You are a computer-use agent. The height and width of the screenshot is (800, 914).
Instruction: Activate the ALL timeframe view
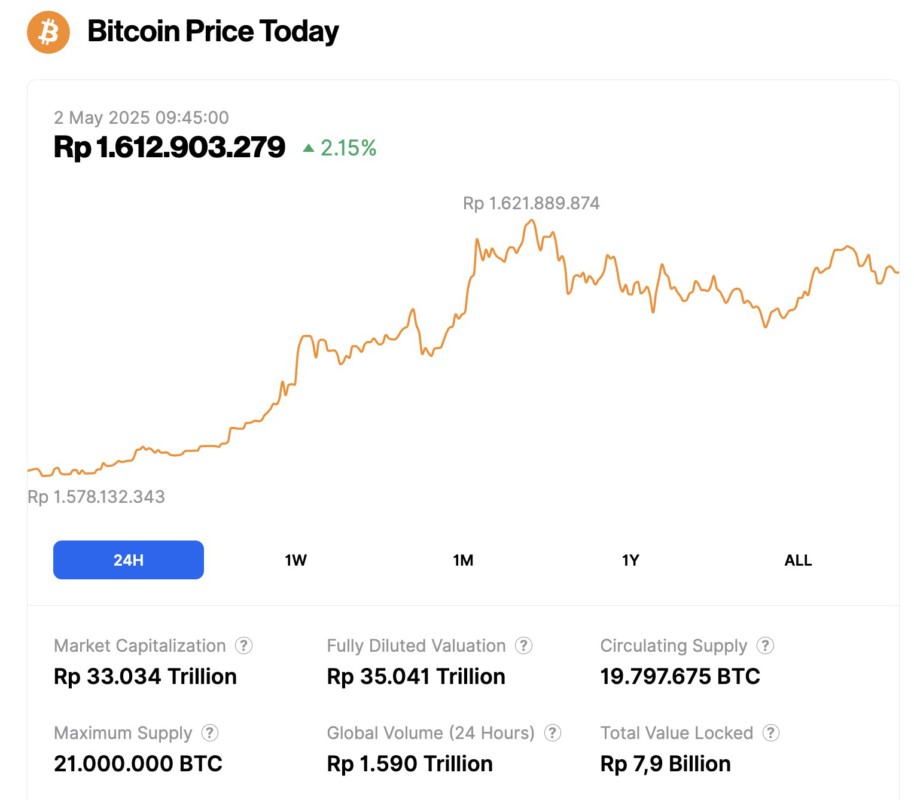pos(797,560)
